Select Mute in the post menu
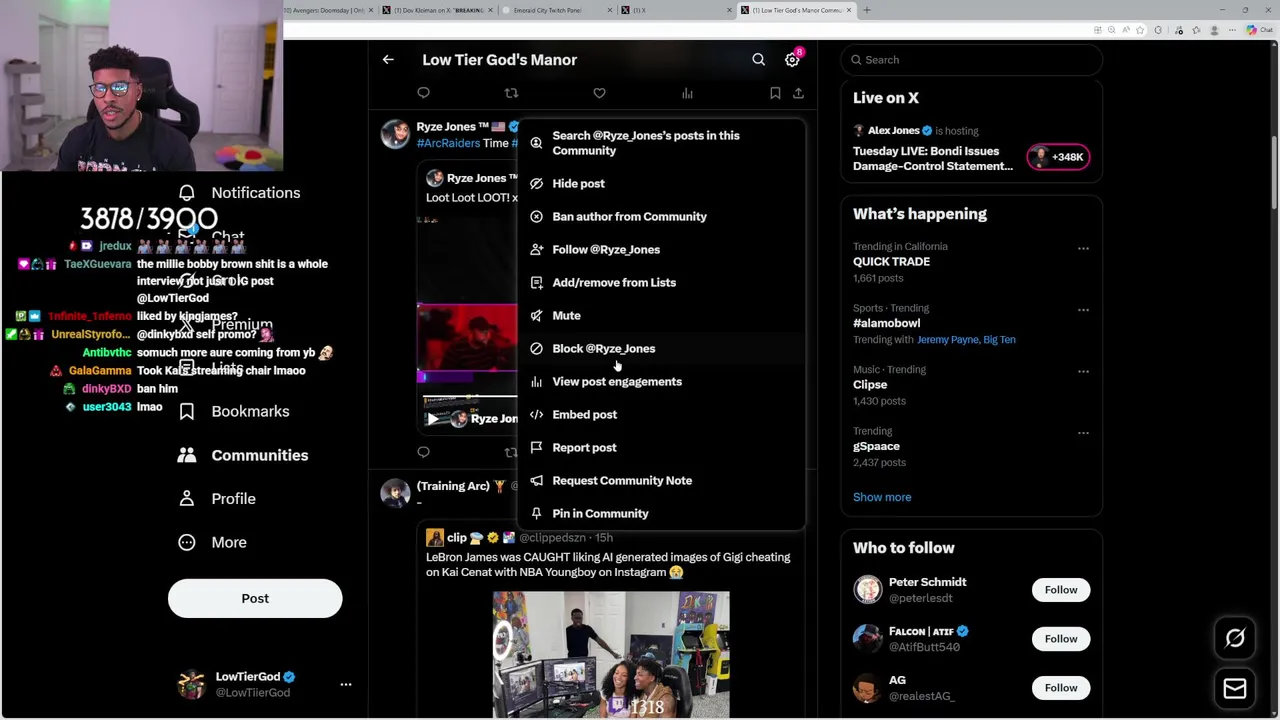1280x720 pixels. (x=661, y=315)
